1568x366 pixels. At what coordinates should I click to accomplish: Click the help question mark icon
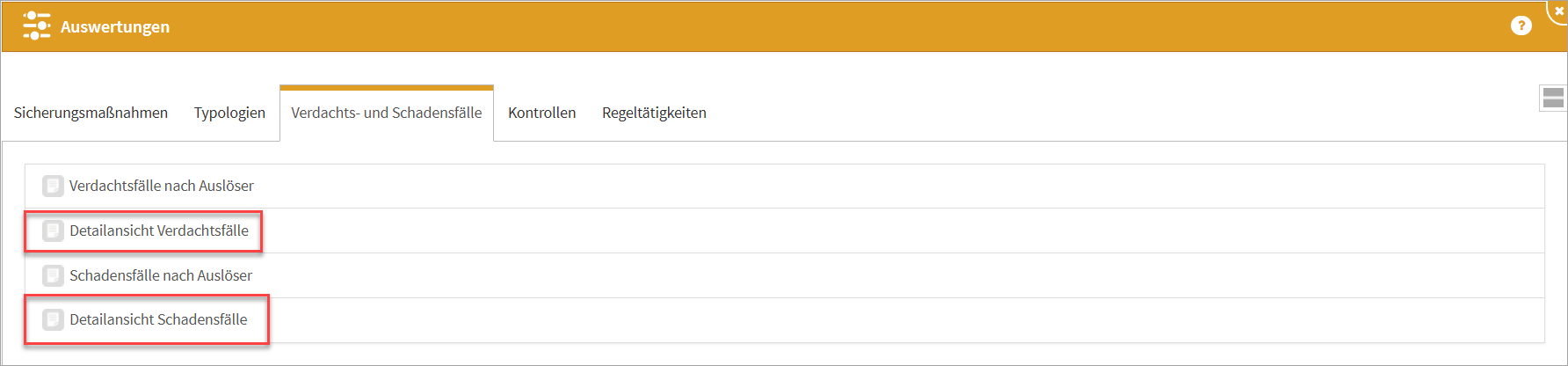[1521, 26]
